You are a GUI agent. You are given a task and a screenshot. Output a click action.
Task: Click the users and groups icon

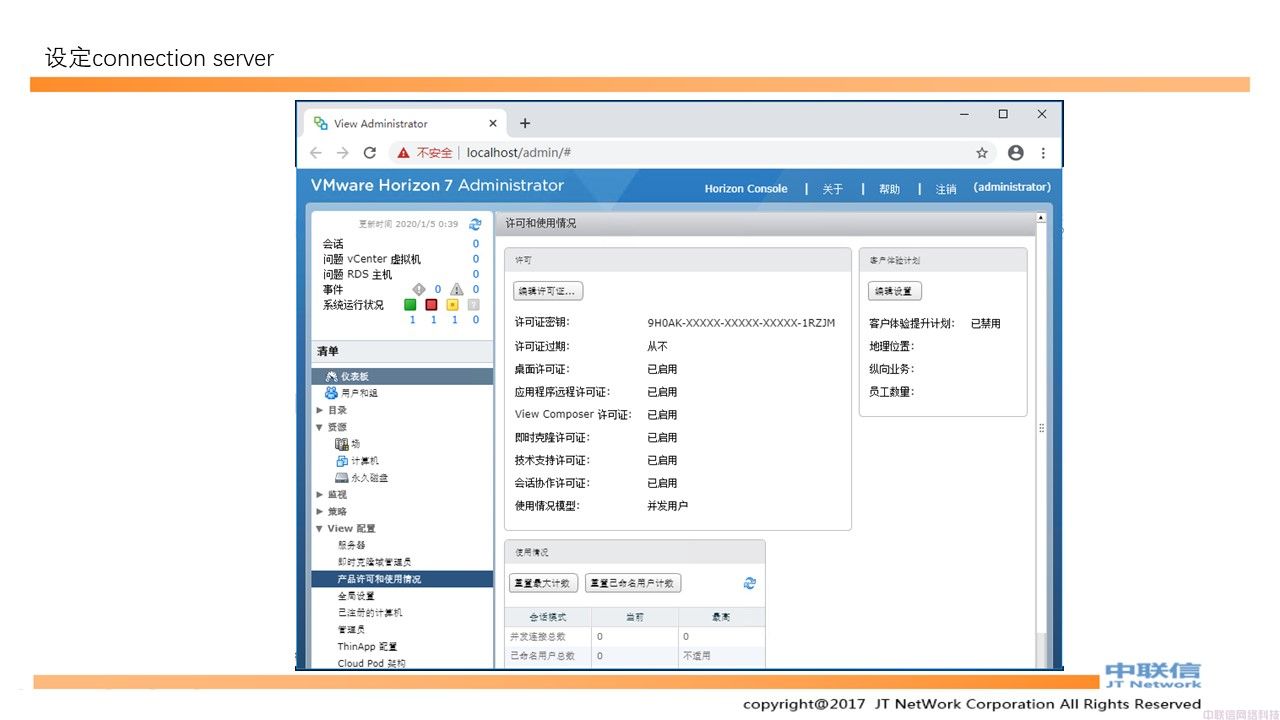pos(331,393)
